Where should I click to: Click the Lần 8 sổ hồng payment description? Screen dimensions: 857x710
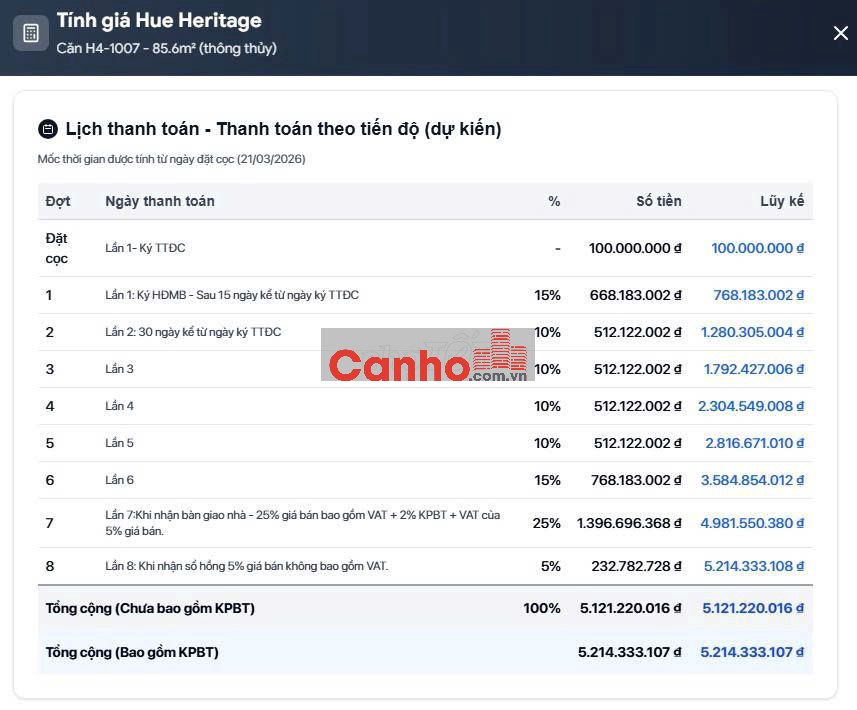pos(246,566)
